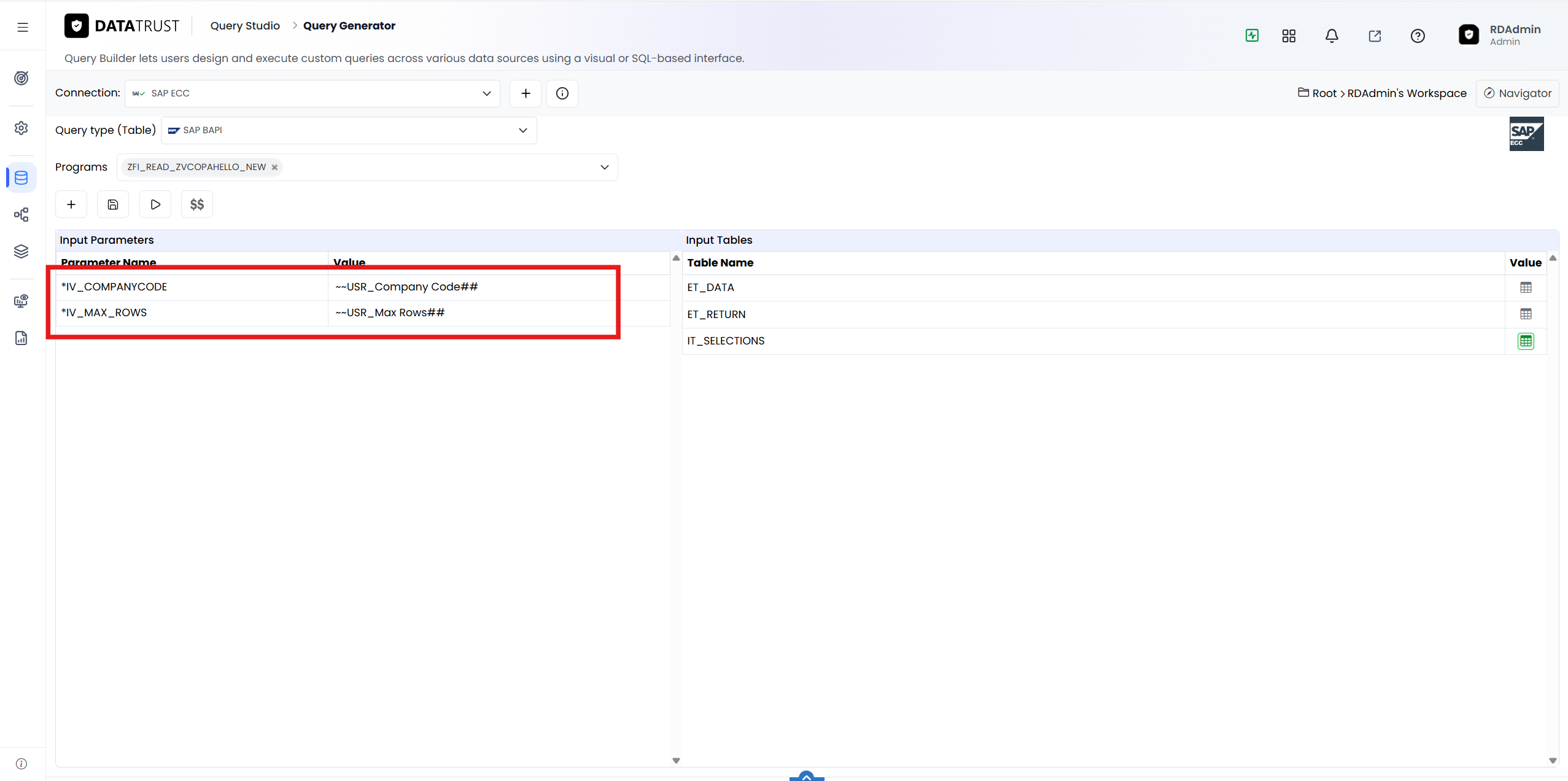This screenshot has width=1568, height=781.
Task: Open the IT_SELECTIONS green table icon
Action: click(x=1526, y=341)
